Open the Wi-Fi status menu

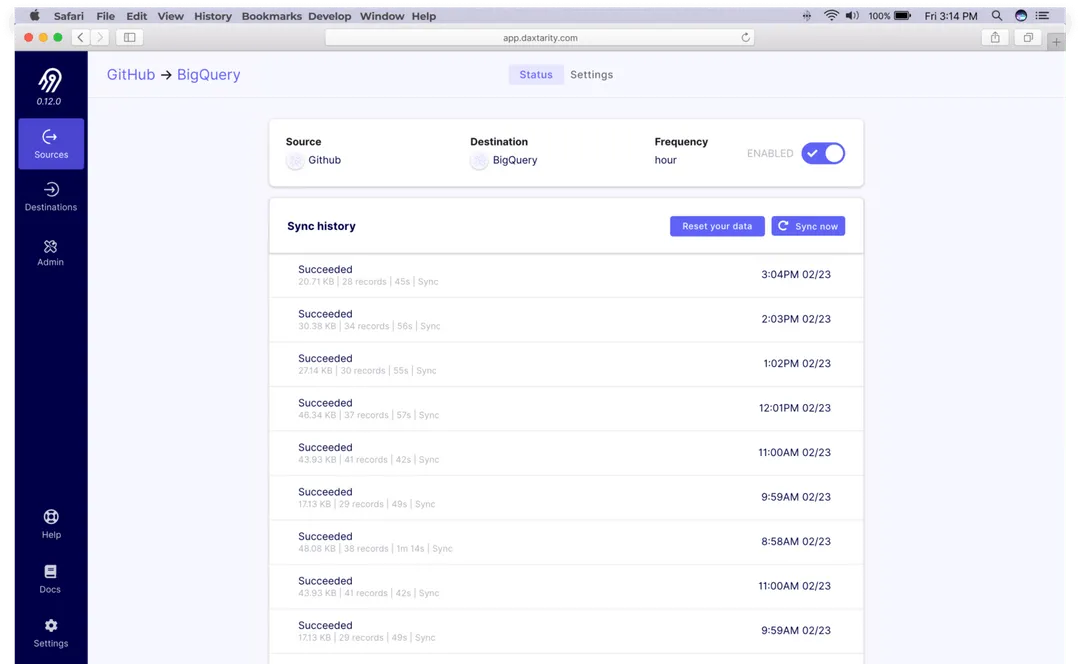click(x=831, y=15)
